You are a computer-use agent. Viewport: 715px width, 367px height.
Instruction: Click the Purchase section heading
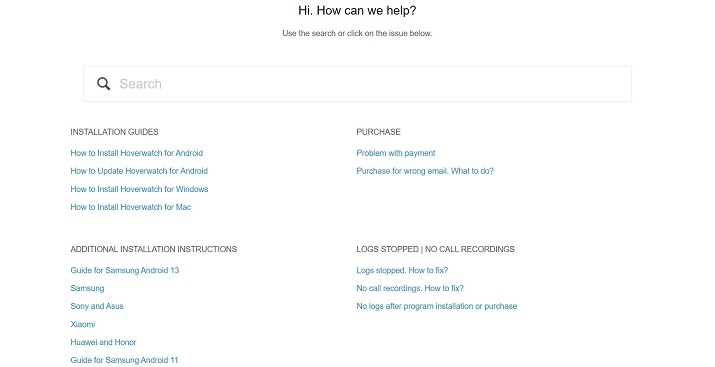point(378,132)
